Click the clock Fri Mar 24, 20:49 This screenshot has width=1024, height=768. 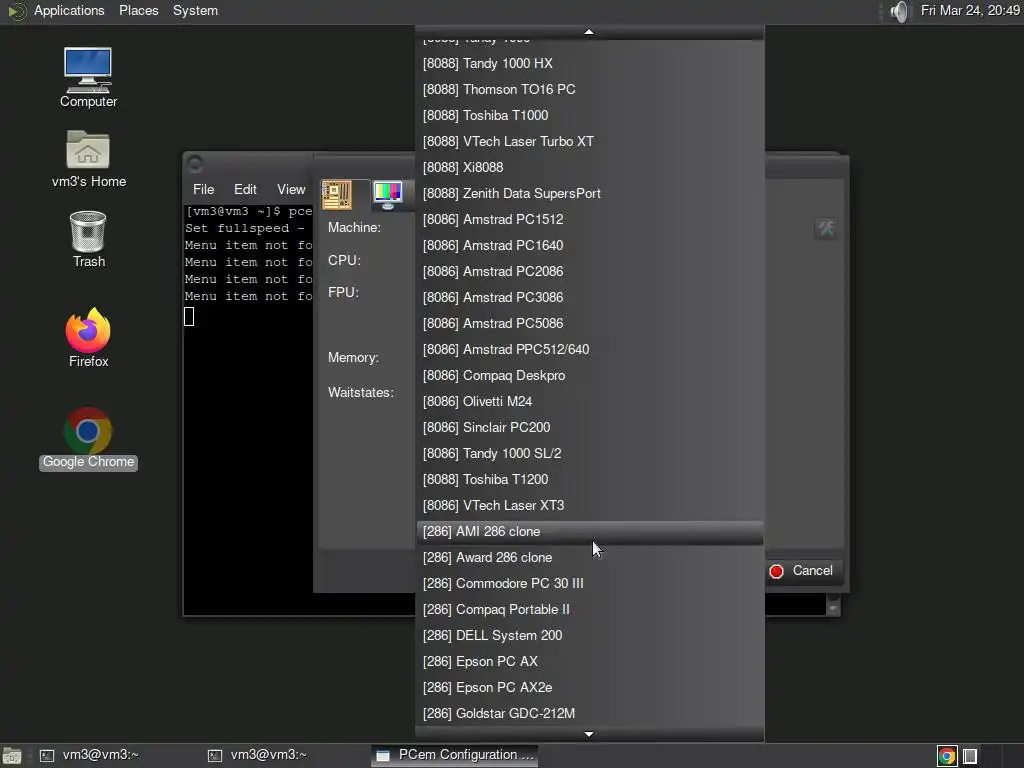970,10
